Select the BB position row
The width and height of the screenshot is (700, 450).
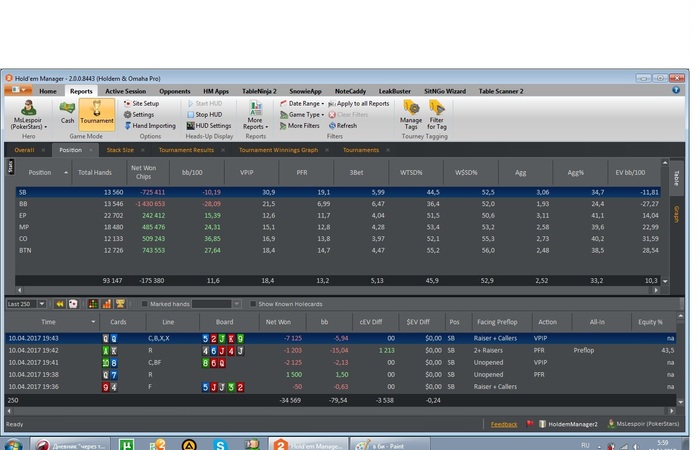(x=338, y=204)
